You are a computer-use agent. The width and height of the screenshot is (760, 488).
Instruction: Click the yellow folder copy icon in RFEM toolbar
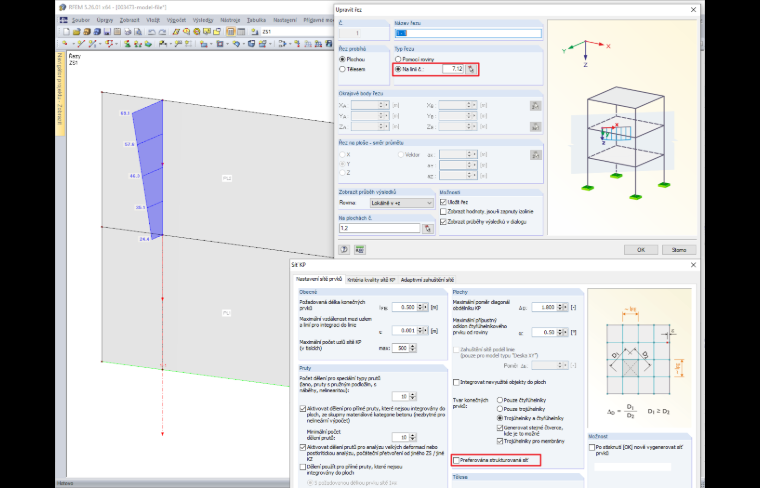tap(217, 31)
